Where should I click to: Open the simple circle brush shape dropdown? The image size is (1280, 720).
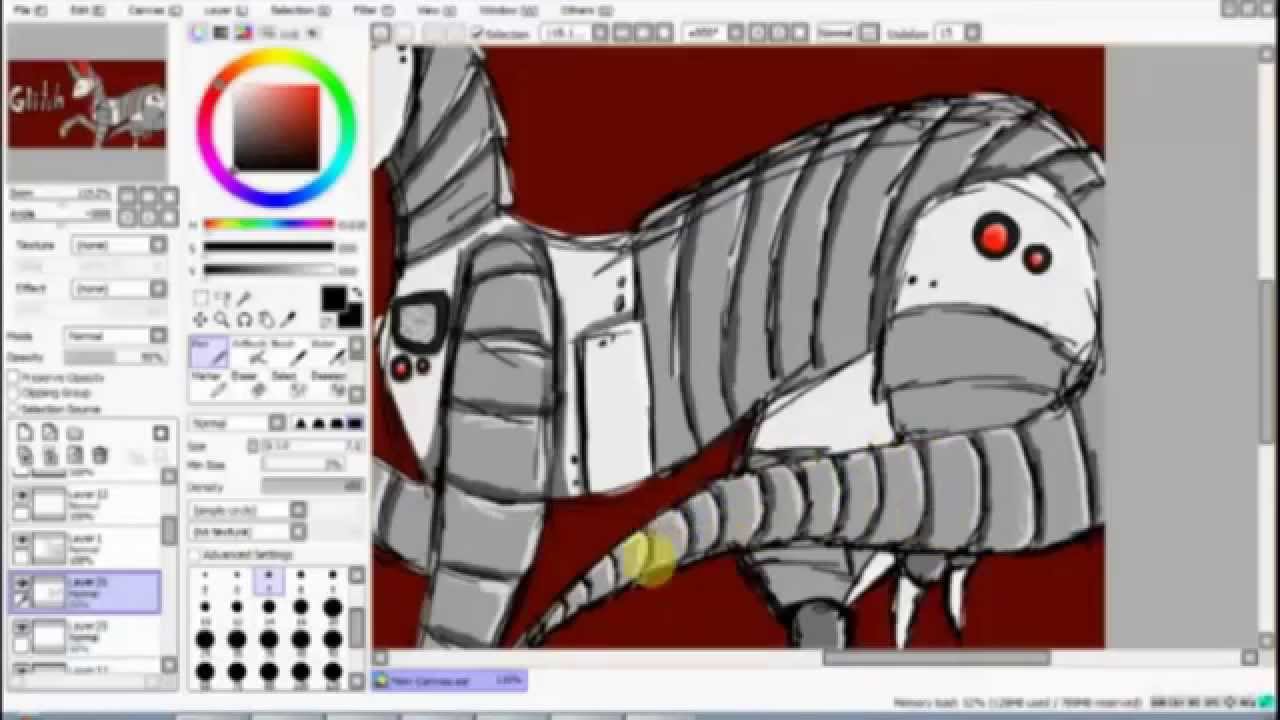pos(249,510)
